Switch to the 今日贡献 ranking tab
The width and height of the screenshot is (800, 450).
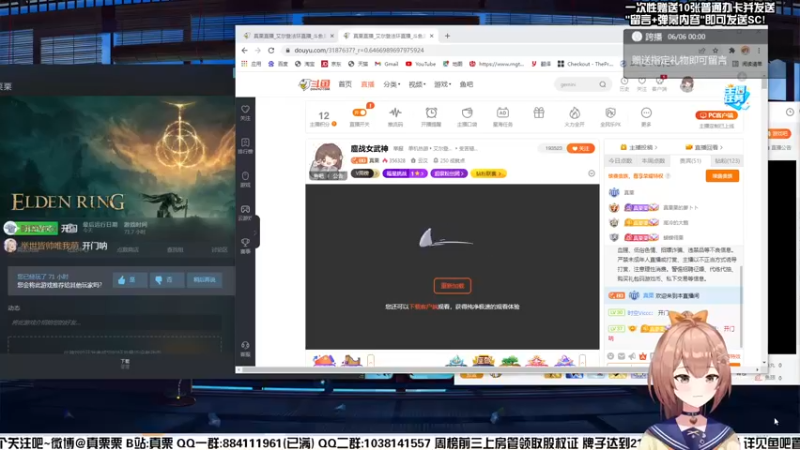coord(620,161)
